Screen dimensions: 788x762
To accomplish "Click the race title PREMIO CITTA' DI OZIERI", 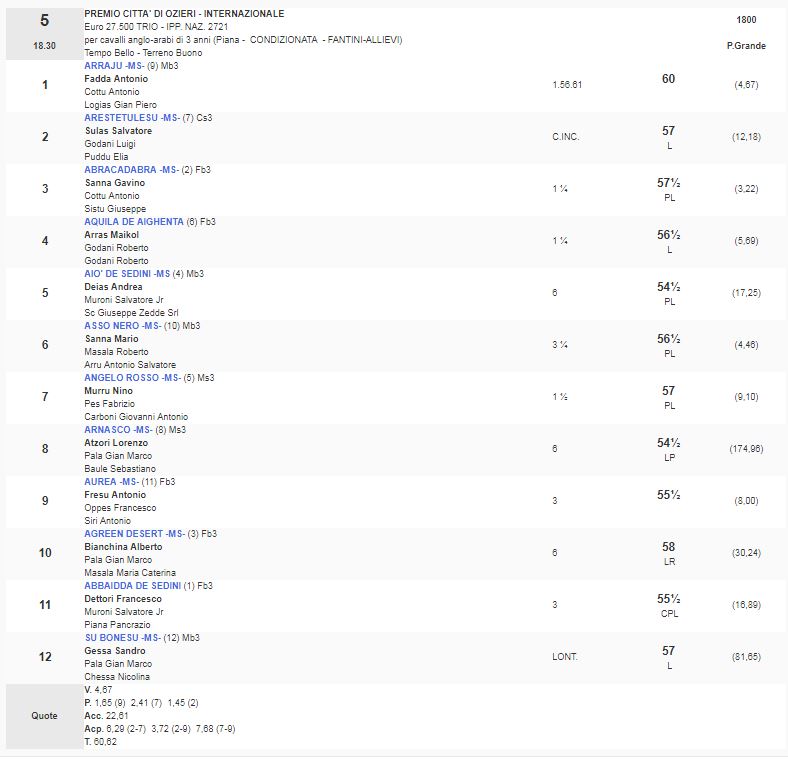I will 184,14.
